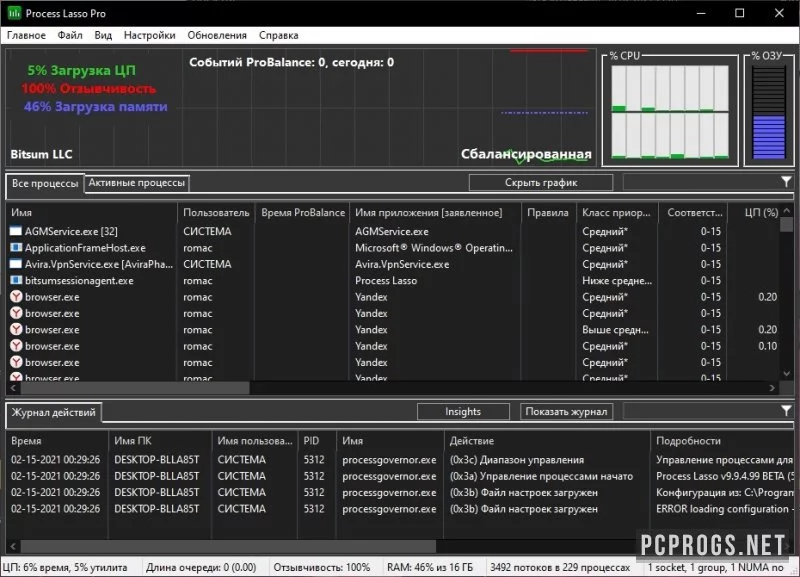
Task: Click 'Сбалансированная' power plan label on graph
Action: click(x=526, y=154)
